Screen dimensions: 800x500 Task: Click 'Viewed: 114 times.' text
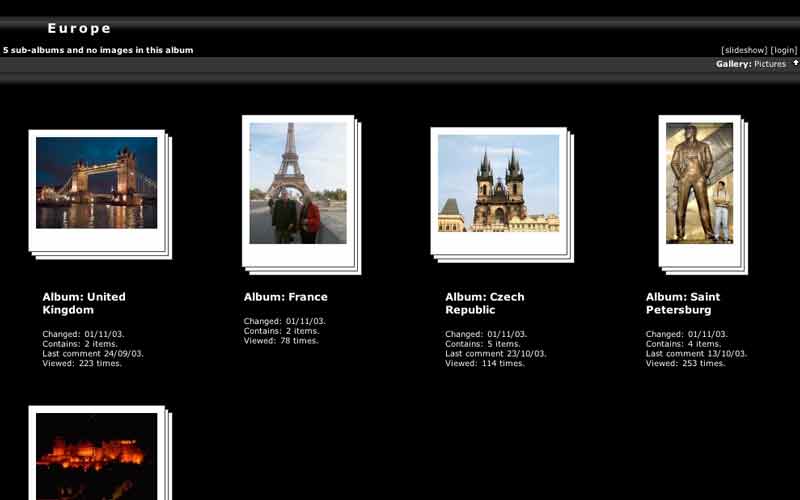tap(485, 363)
